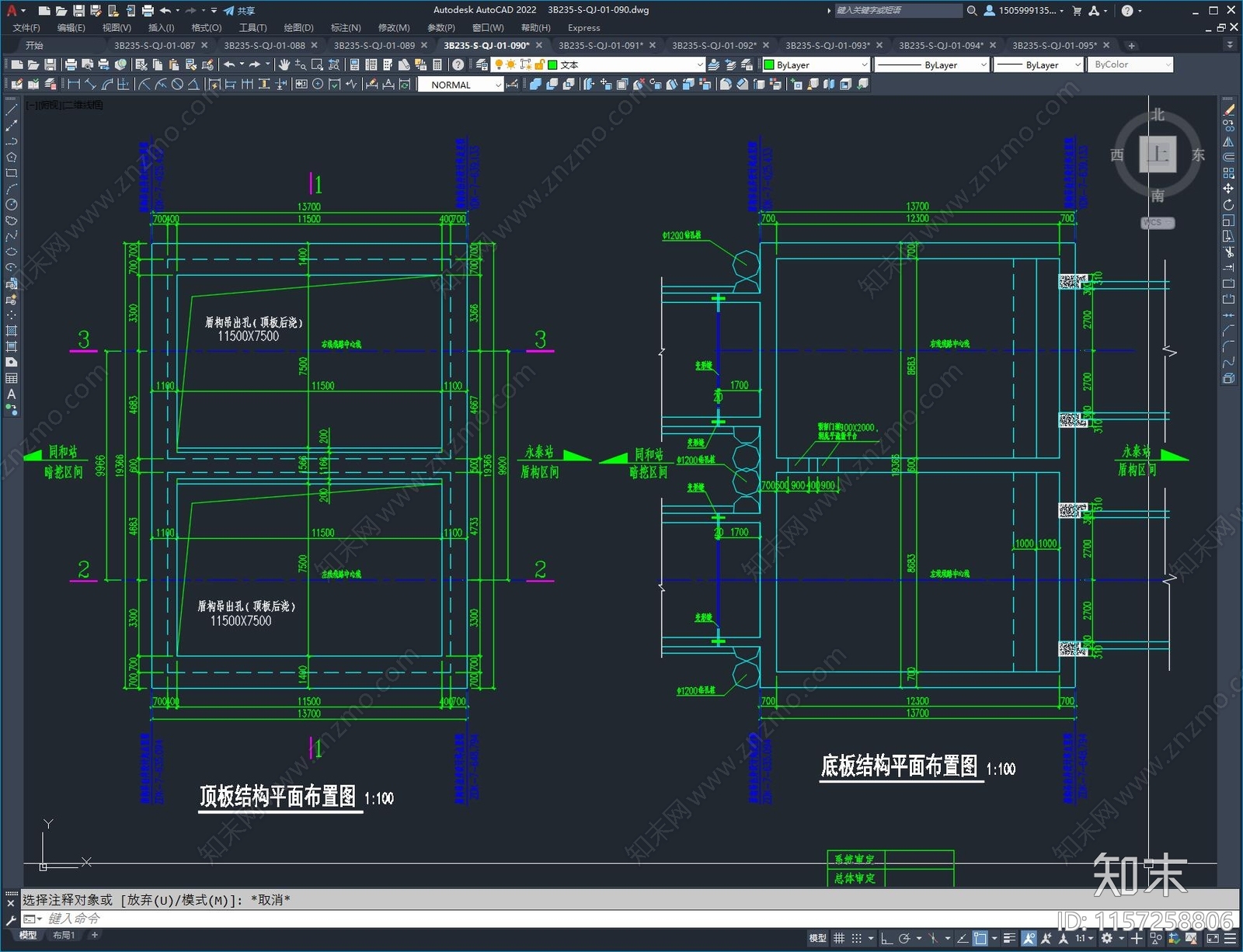
Task: Select Multiline Text tool A icon
Action: pyautogui.click(x=12, y=394)
